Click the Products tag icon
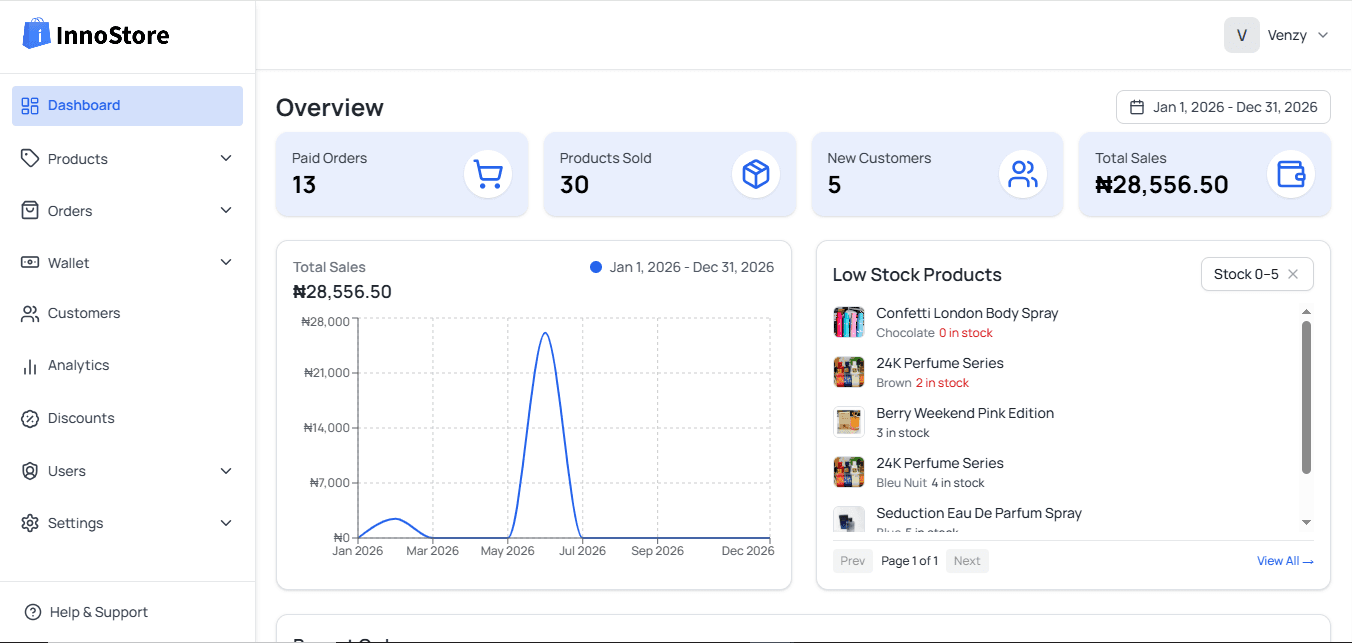Screen dimensions: 1352x643 (x=30, y=159)
